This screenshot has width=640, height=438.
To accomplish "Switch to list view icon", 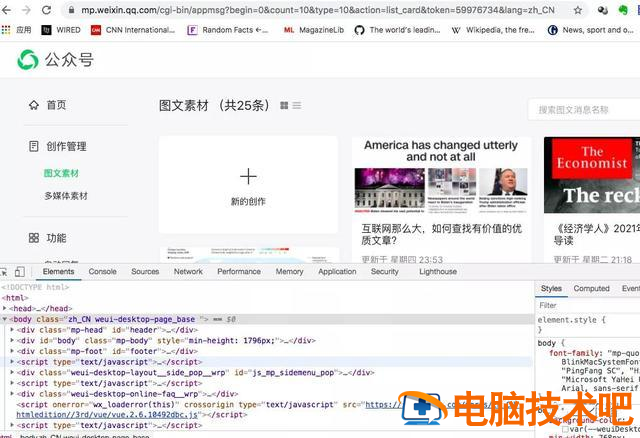I will pos(297,106).
